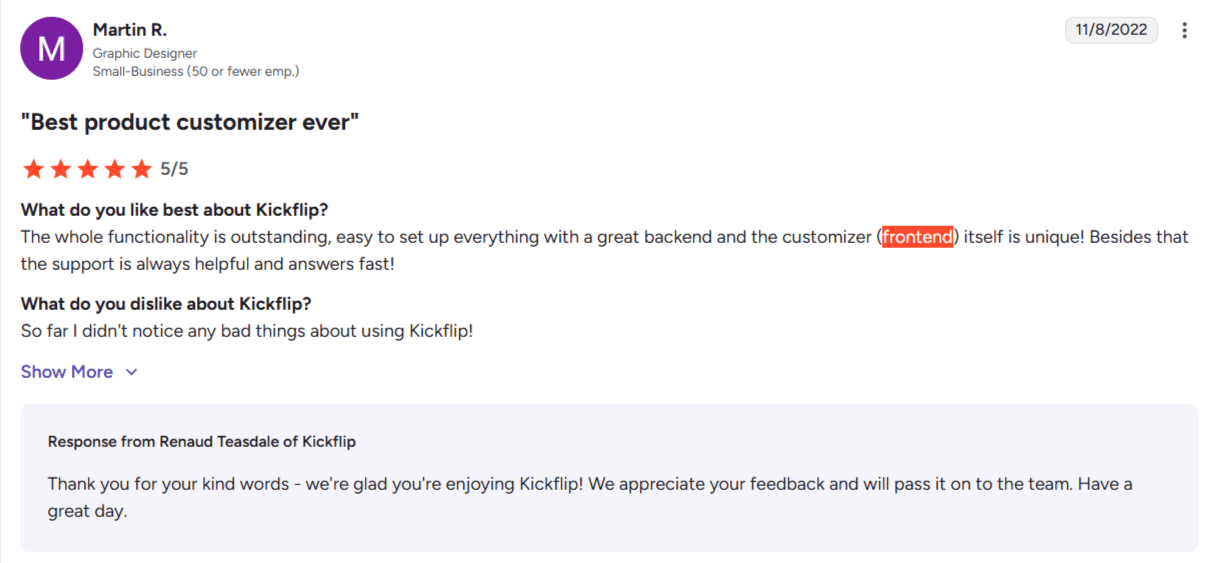Click the "Response from Renaud Teasdale" header
Image resolution: width=1212 pixels, height=563 pixels.
(202, 441)
